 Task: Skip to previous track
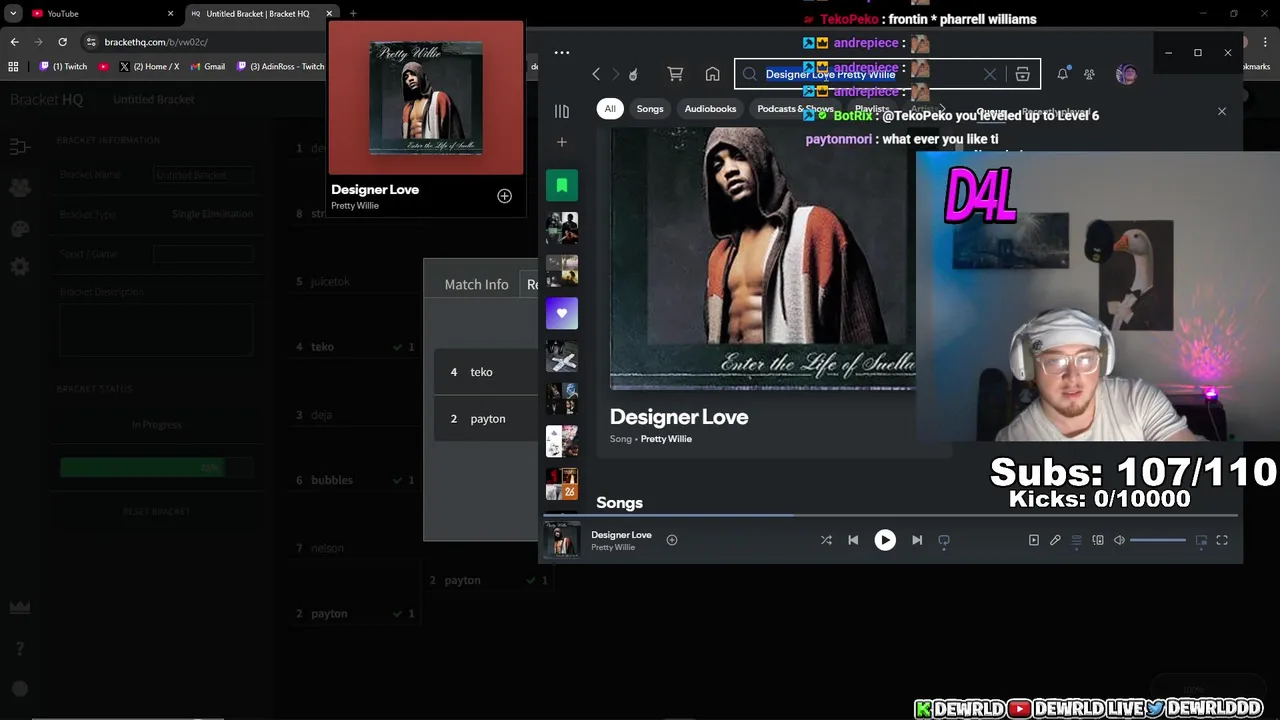(853, 540)
